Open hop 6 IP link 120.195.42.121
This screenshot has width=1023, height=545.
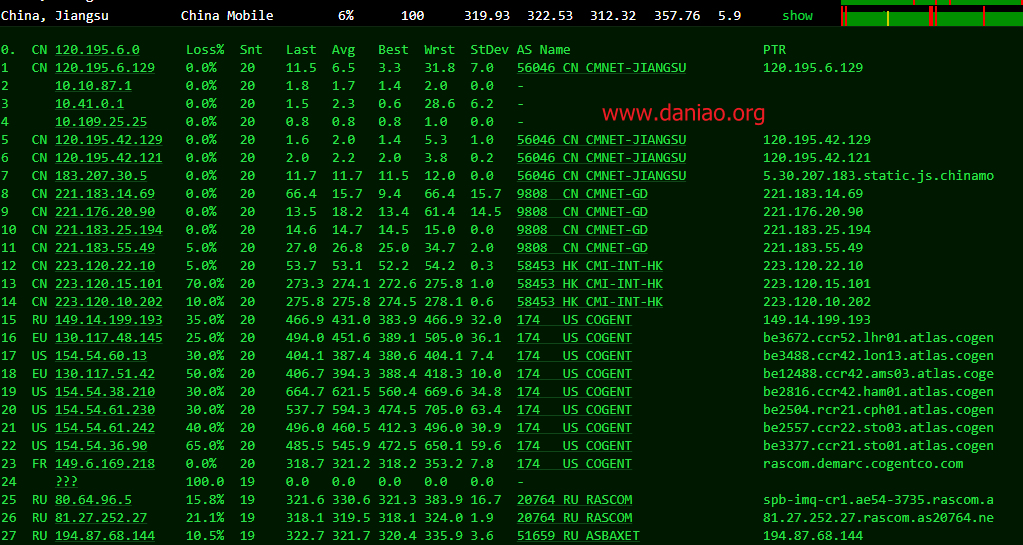click(109, 158)
